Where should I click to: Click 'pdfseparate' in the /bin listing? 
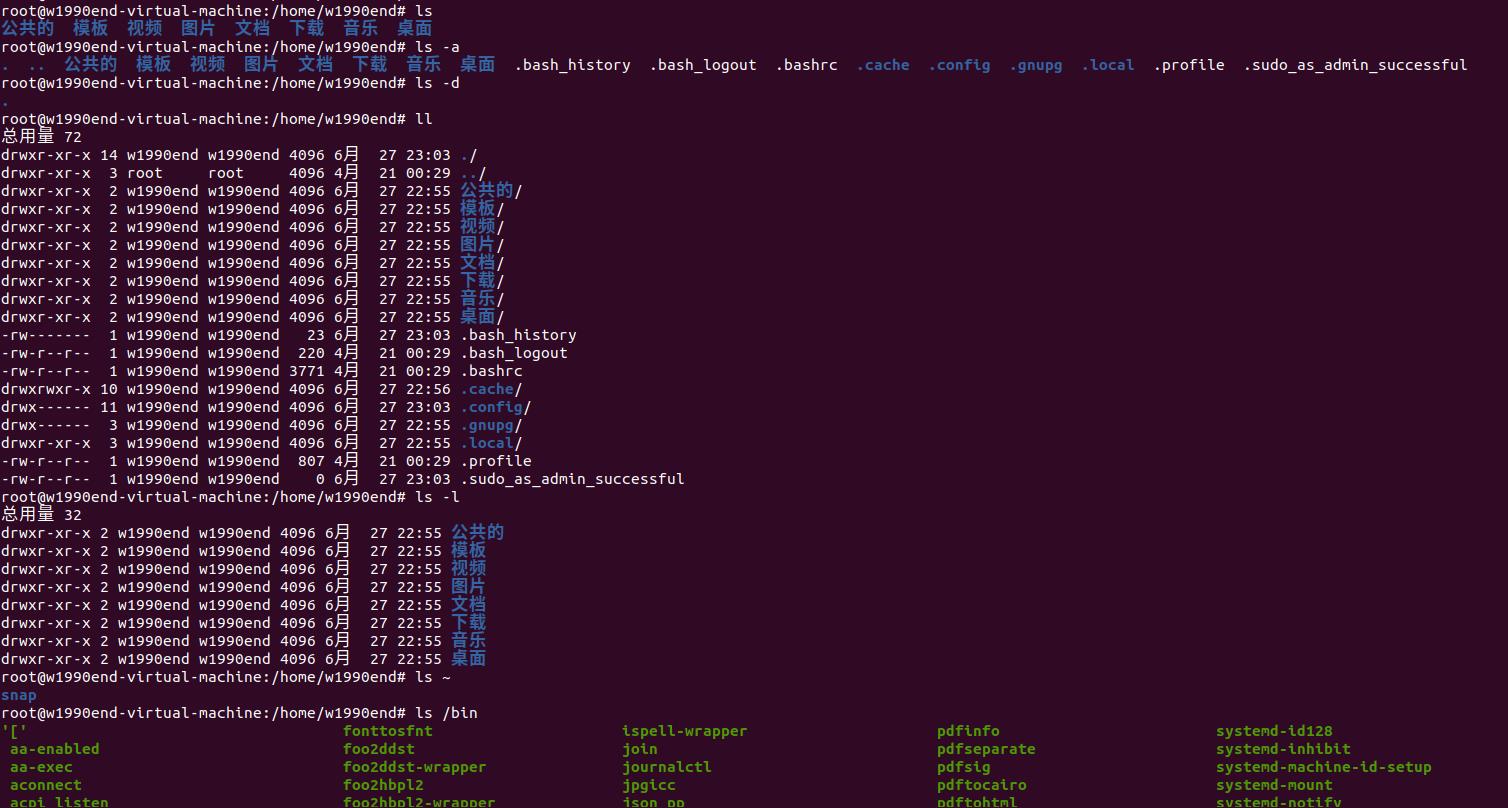[986, 749]
